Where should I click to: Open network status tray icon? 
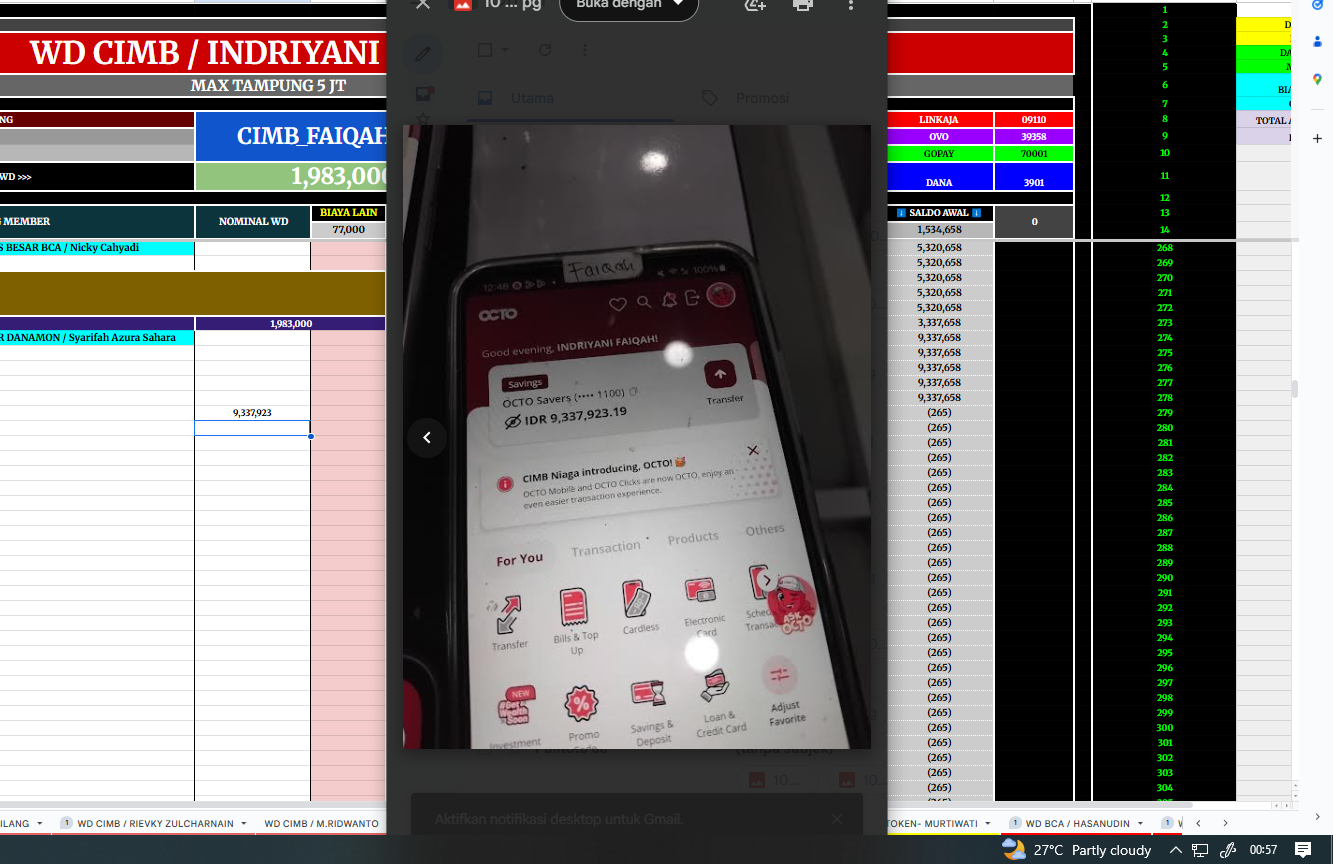[x=1201, y=850]
